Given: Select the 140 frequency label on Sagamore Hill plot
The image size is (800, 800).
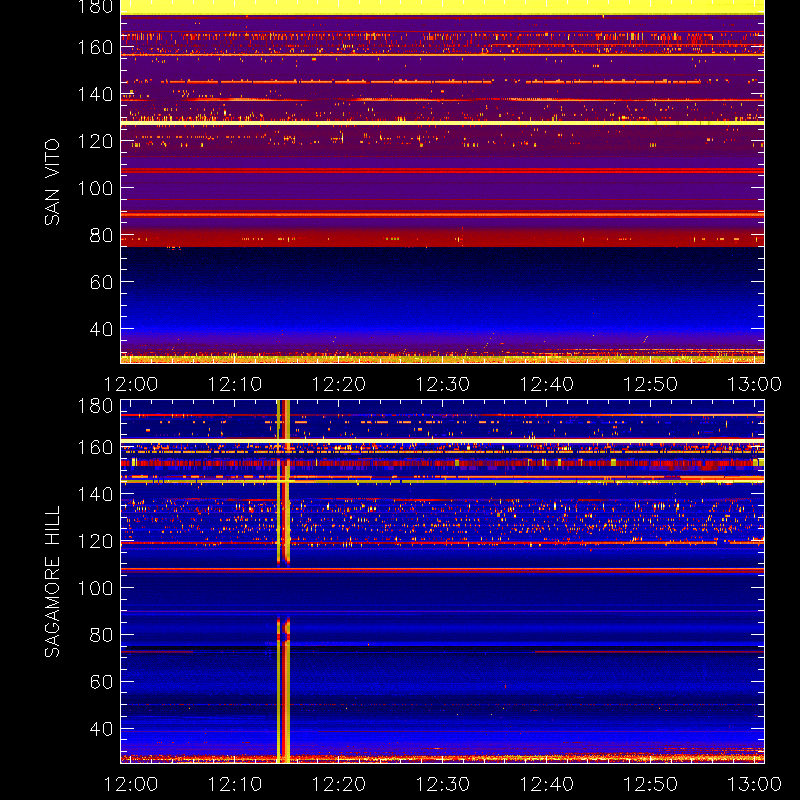Looking at the screenshot, I should click(x=95, y=494).
